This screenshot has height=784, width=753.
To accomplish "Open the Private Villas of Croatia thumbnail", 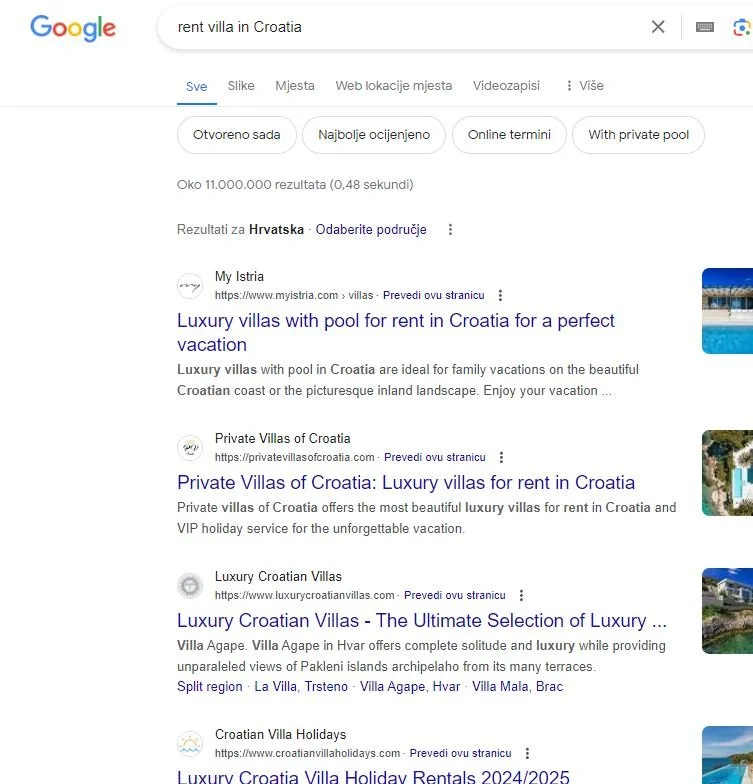I will (x=728, y=473).
